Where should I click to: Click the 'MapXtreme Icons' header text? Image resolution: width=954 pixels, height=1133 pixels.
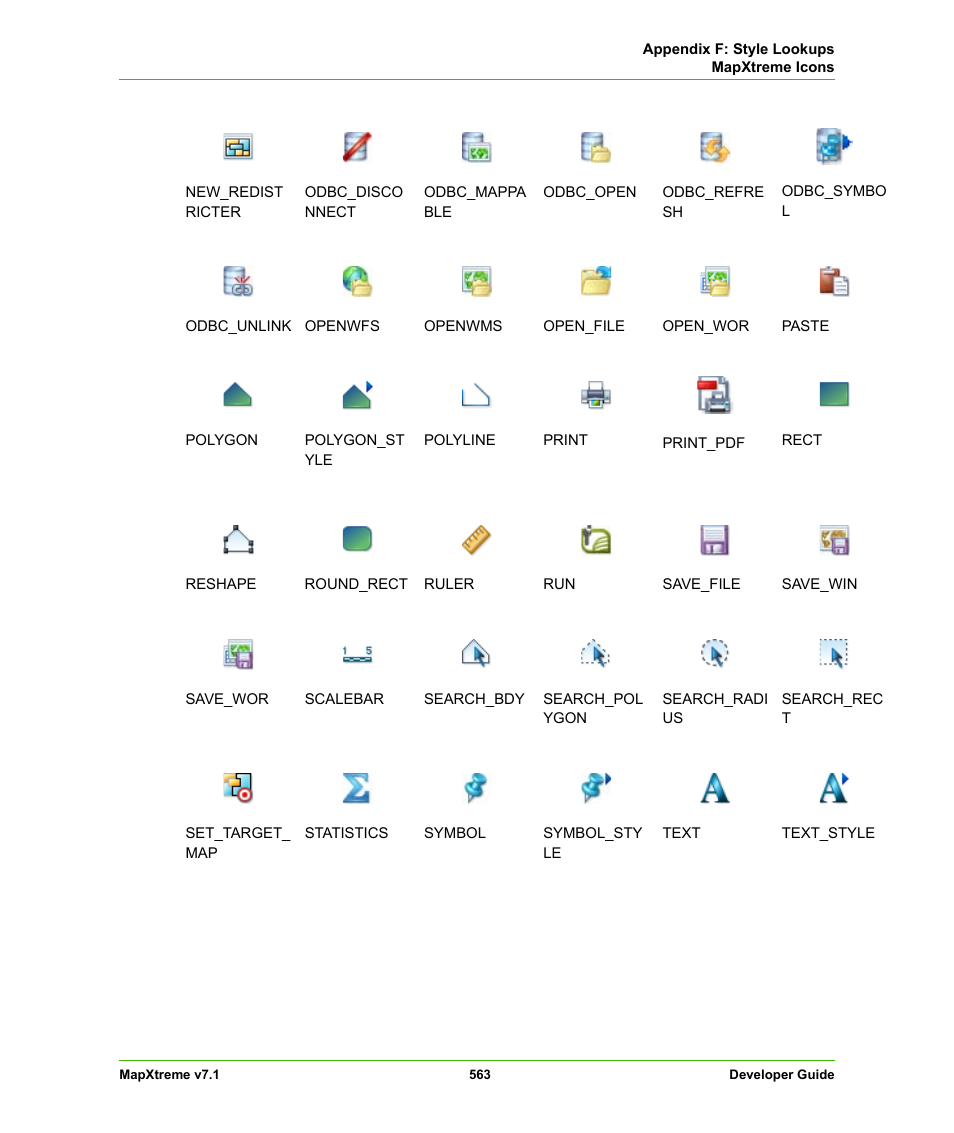[x=773, y=67]
